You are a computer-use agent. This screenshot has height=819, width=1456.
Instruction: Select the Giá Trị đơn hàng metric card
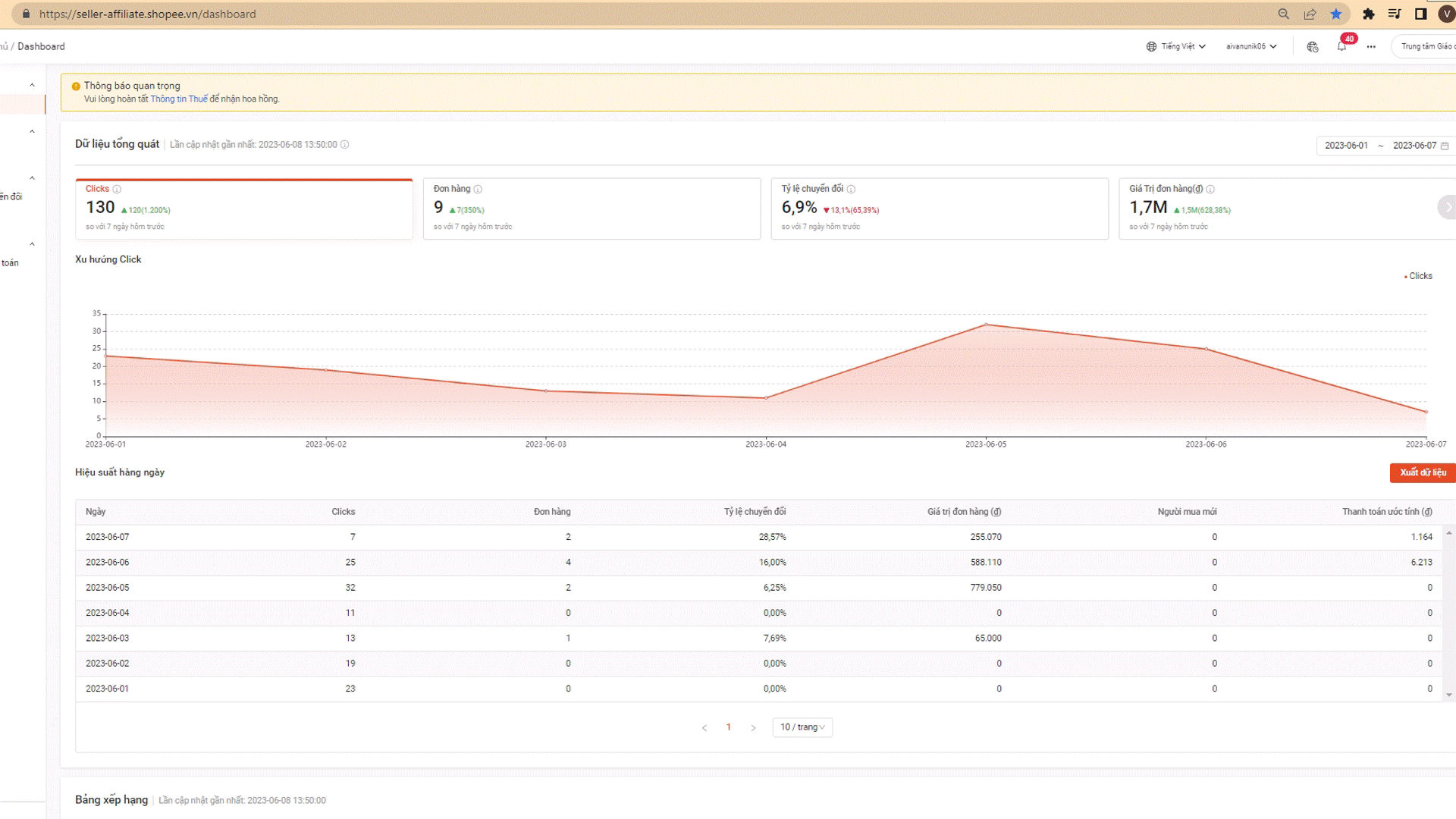[1286, 209]
